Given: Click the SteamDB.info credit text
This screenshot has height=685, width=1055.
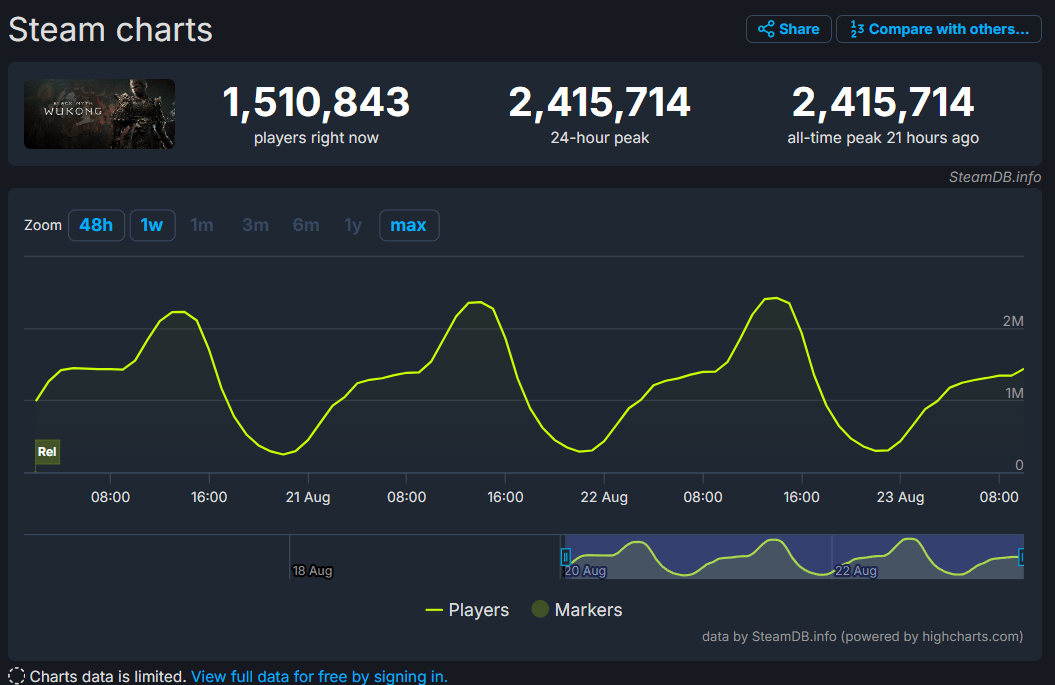Looking at the screenshot, I should tap(994, 177).
